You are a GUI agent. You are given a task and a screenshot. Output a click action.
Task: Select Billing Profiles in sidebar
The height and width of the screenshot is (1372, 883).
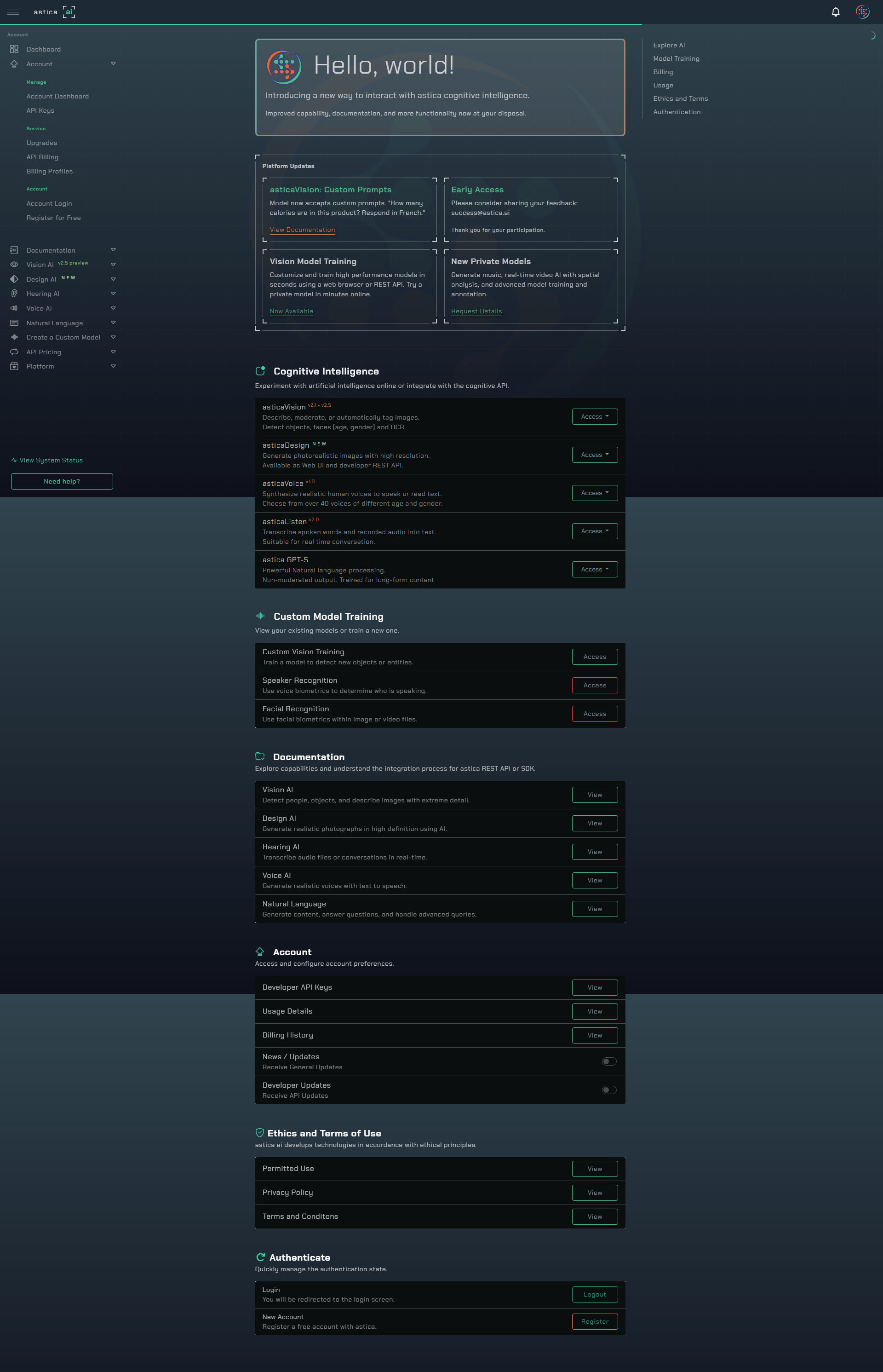(x=49, y=172)
